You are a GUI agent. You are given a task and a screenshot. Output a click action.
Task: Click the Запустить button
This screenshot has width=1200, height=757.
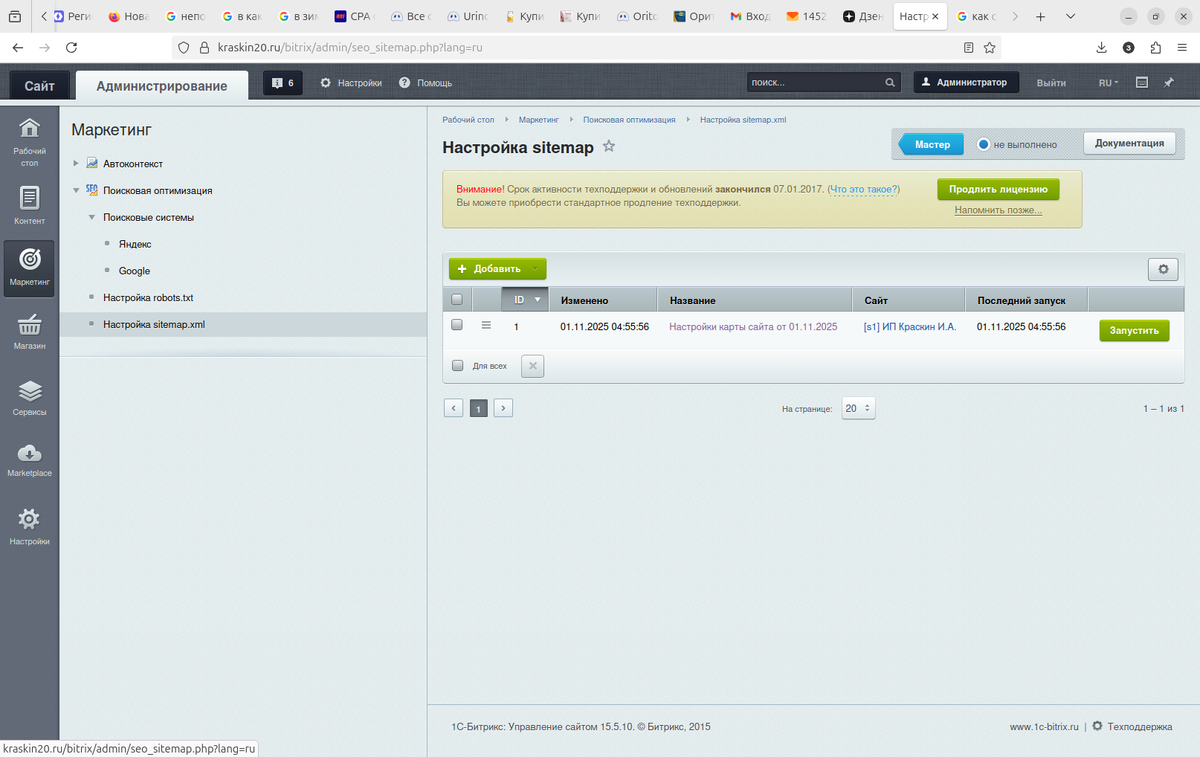[1134, 330]
